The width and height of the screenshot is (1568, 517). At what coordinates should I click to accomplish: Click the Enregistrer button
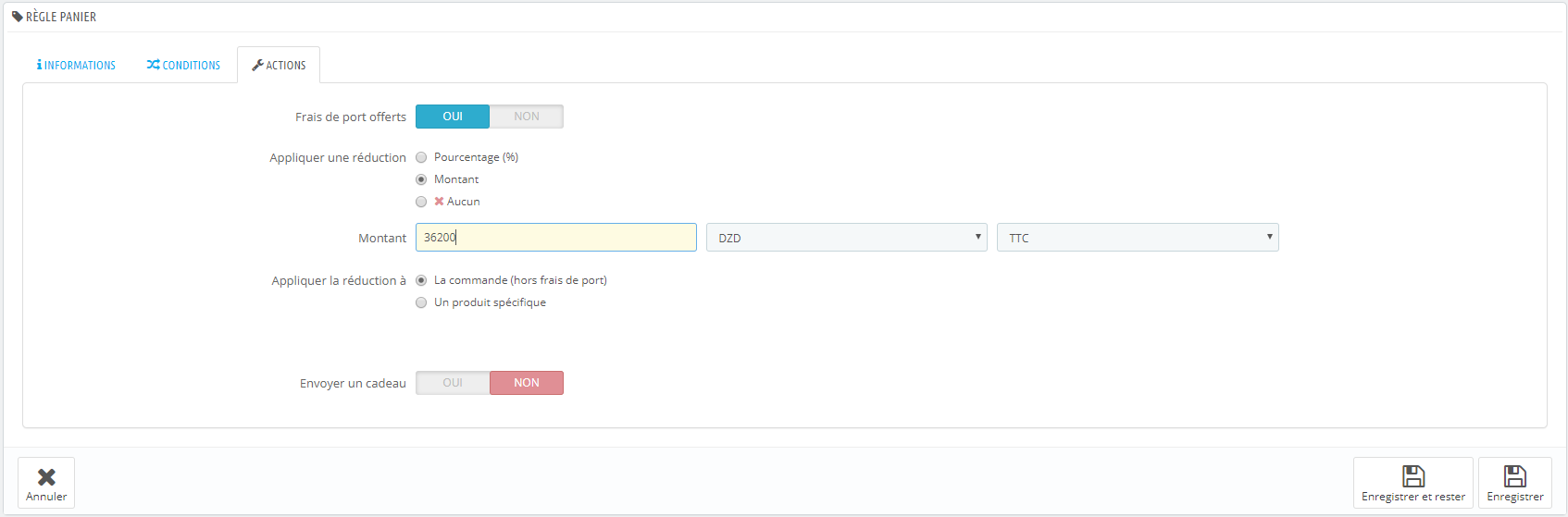[1515, 483]
